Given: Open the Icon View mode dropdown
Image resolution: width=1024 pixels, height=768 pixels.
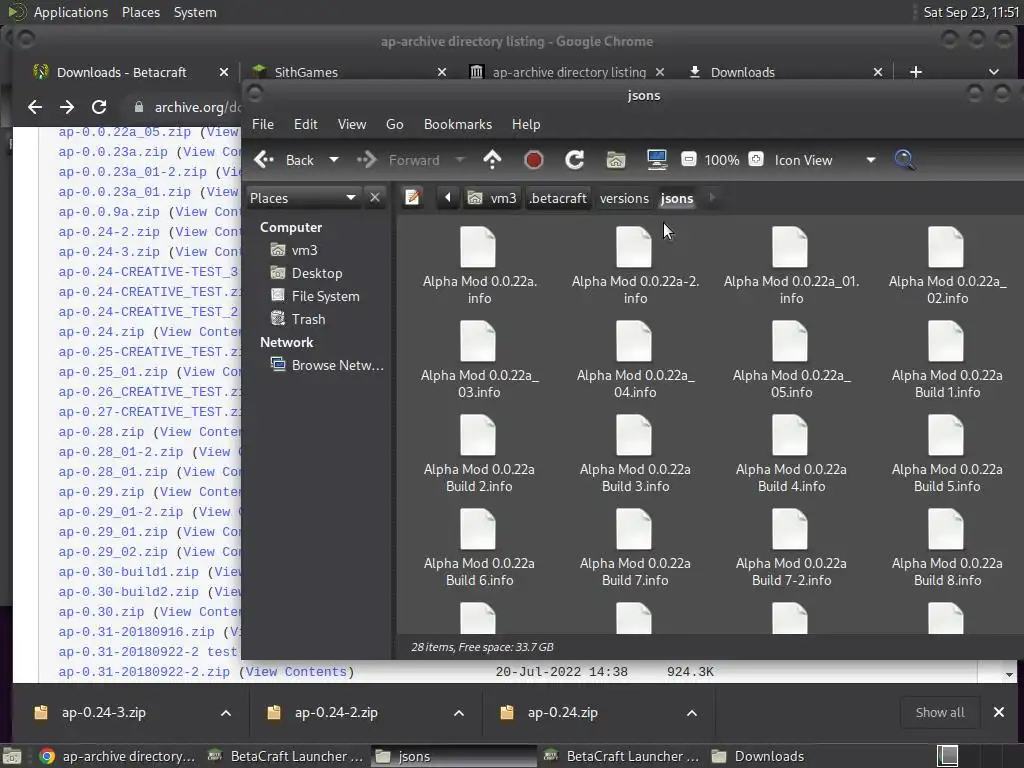Looking at the screenshot, I should [x=824, y=160].
